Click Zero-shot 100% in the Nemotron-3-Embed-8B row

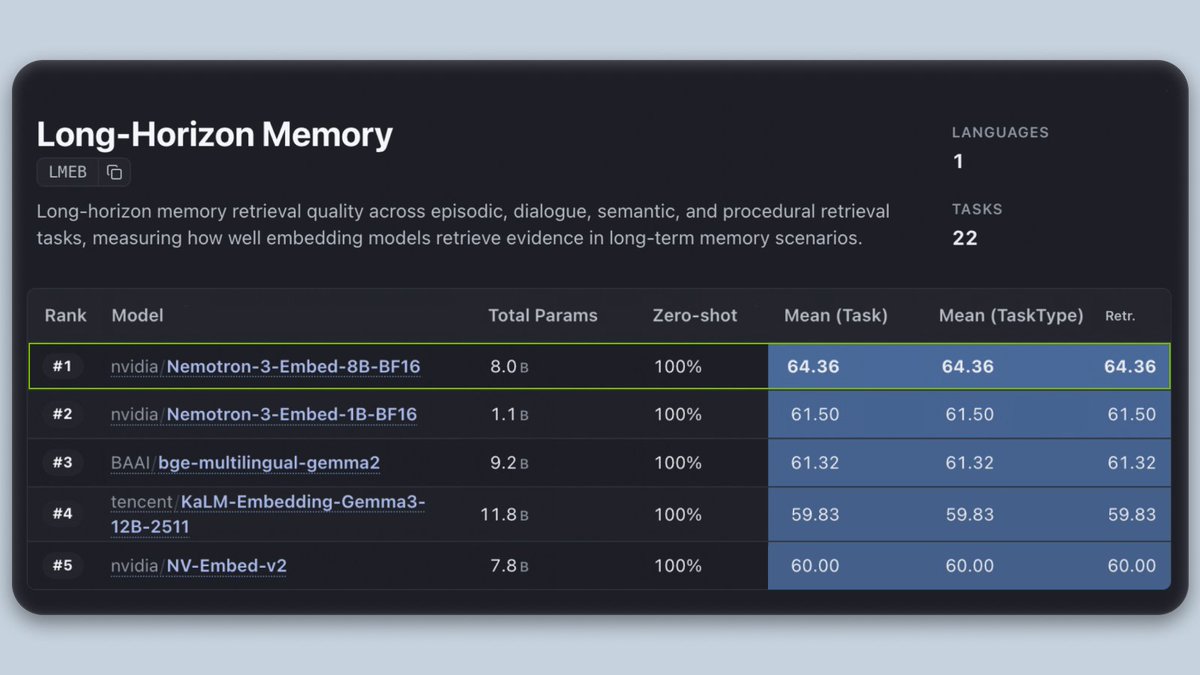678,367
